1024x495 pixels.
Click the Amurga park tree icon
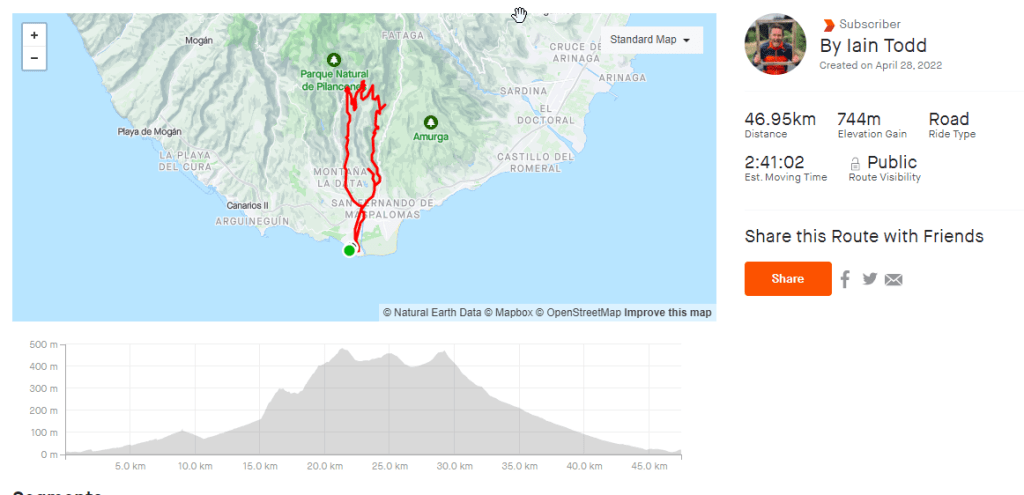431,121
